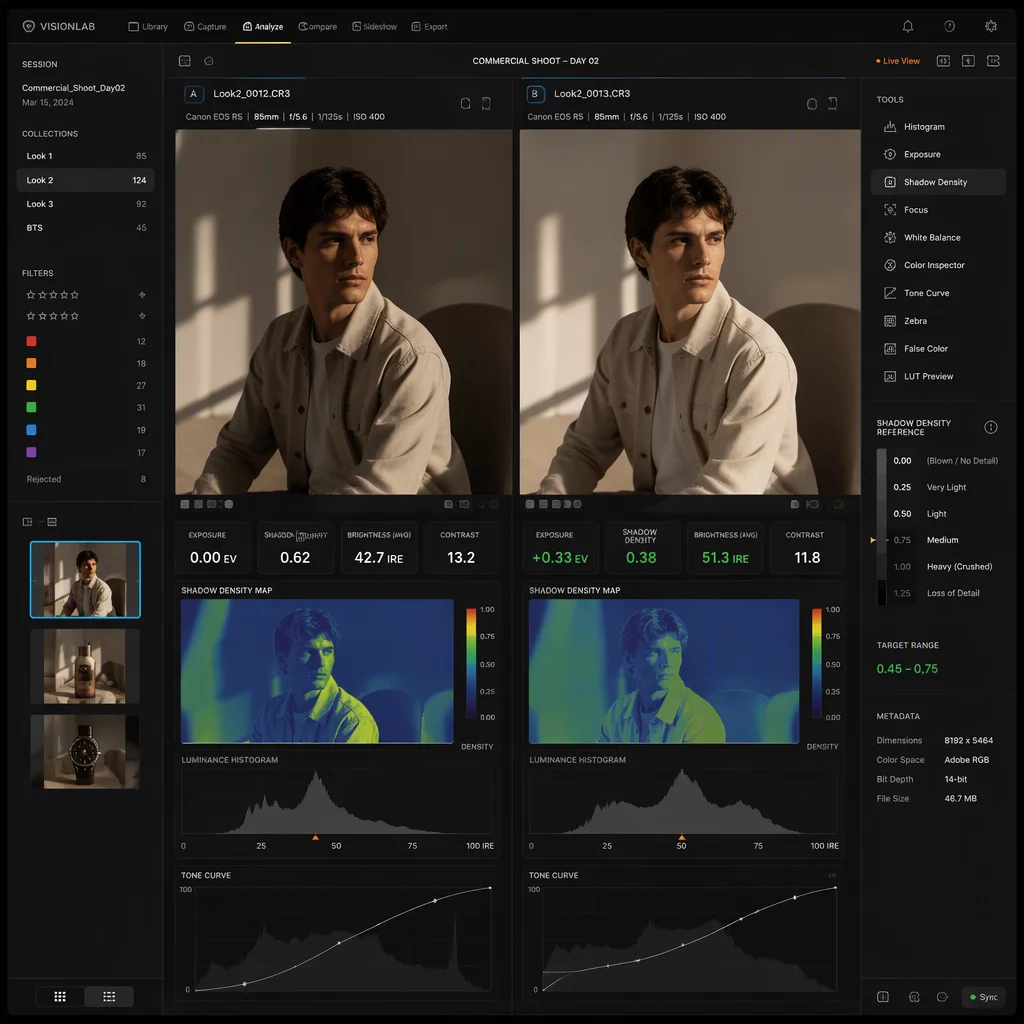Click the 0.45 – 0.75 target range value
This screenshot has height=1024, width=1024.
(907, 669)
